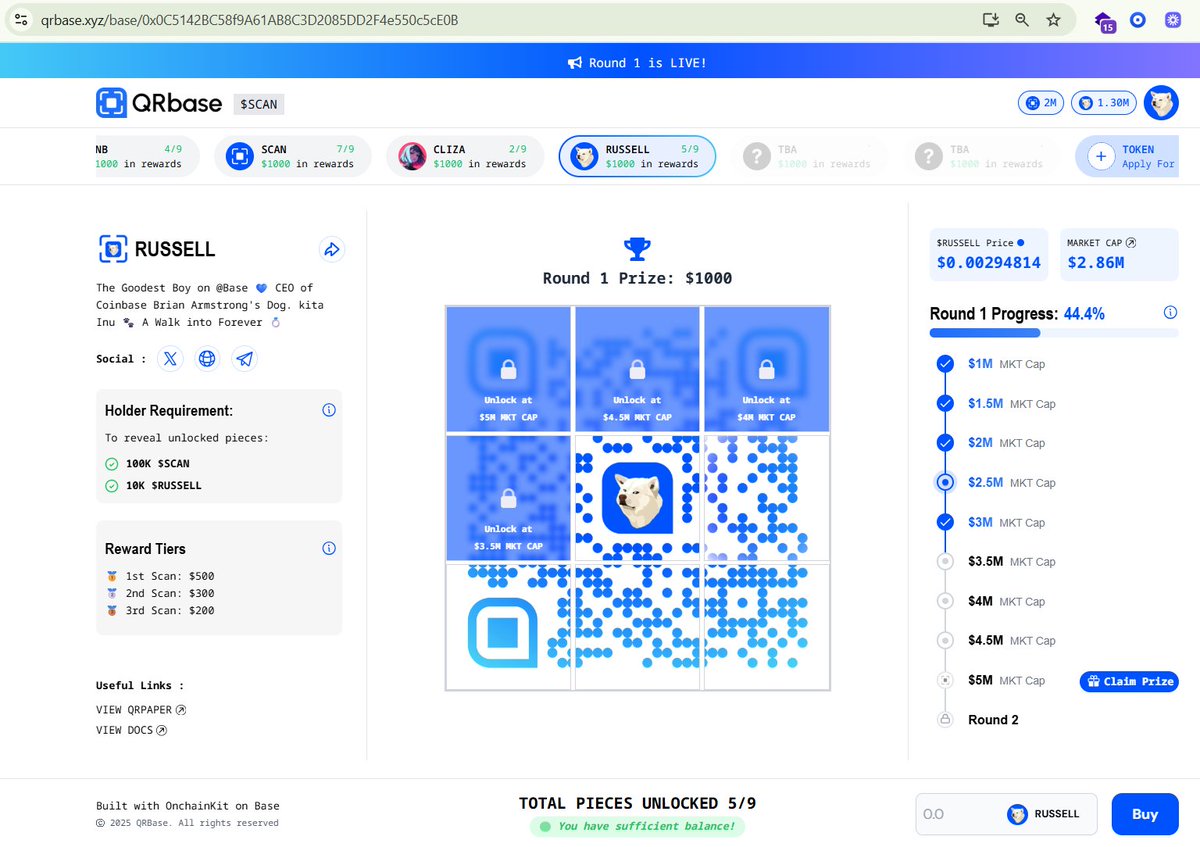This screenshot has width=1200, height=847.
Task: Open the site information icon in address bar
Action: click(21, 19)
